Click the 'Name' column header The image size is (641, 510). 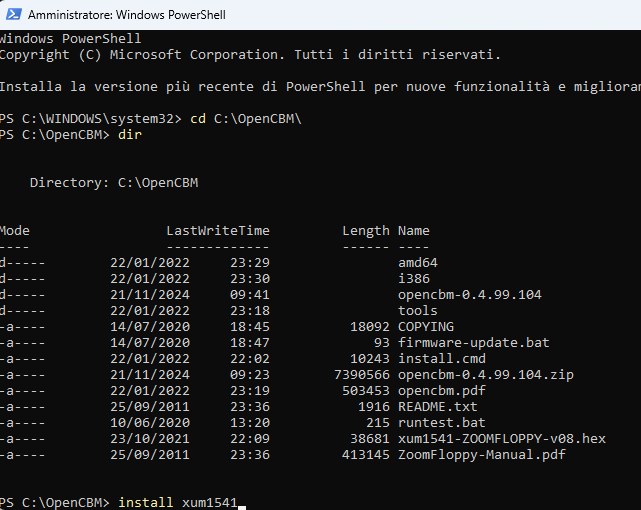click(414, 231)
